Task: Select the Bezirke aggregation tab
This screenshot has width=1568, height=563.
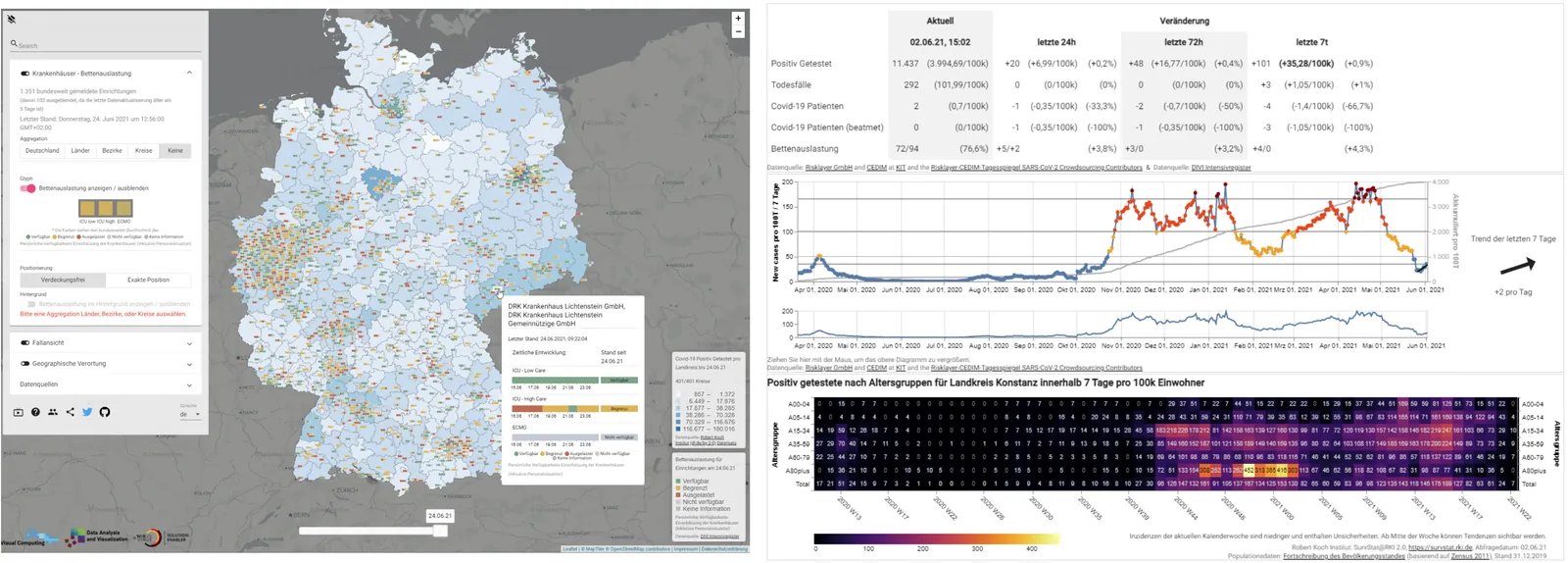Action: (113, 151)
